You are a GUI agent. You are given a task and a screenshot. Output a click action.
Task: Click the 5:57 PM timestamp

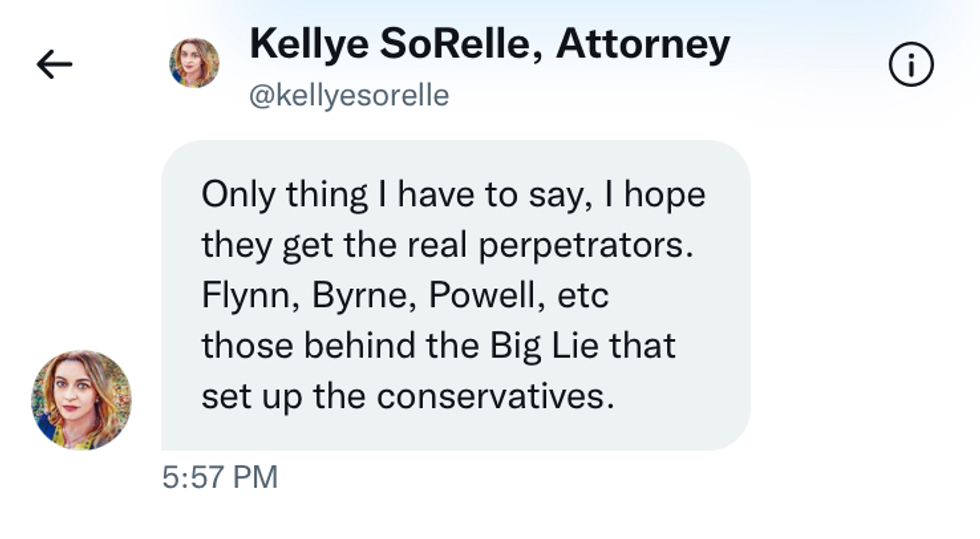point(219,478)
